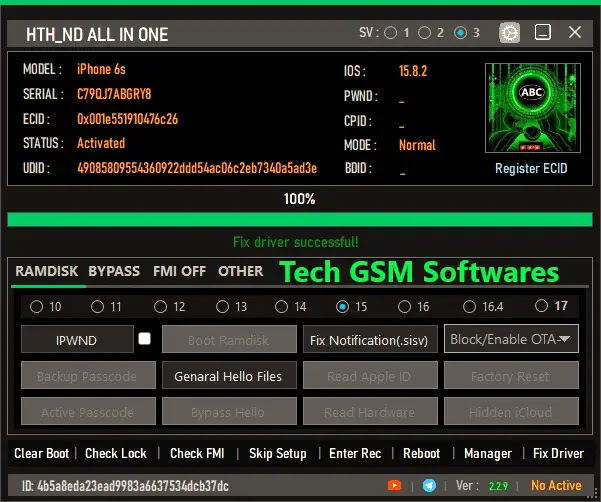Image resolution: width=601 pixels, height=502 pixels.
Task: Select server SV 3 radio button
Action: click(x=460, y=33)
